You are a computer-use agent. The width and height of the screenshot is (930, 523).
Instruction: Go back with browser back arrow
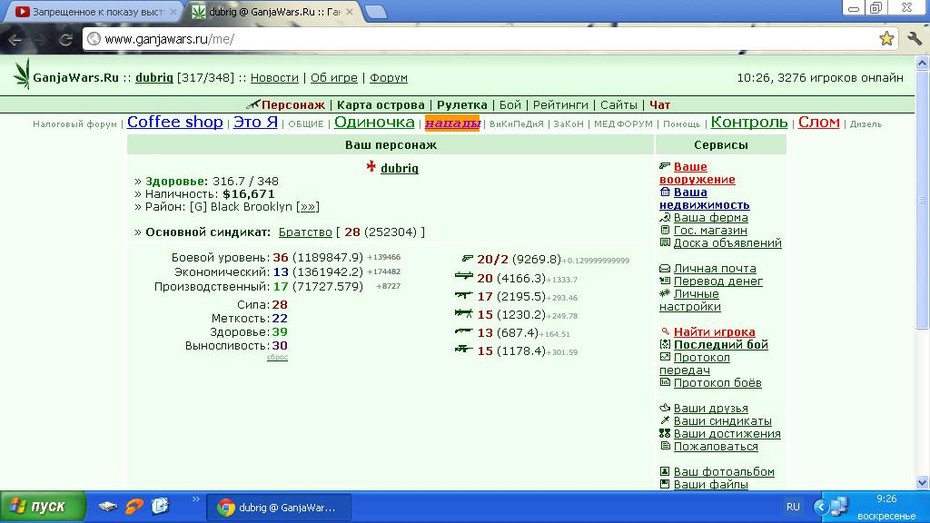(15, 40)
